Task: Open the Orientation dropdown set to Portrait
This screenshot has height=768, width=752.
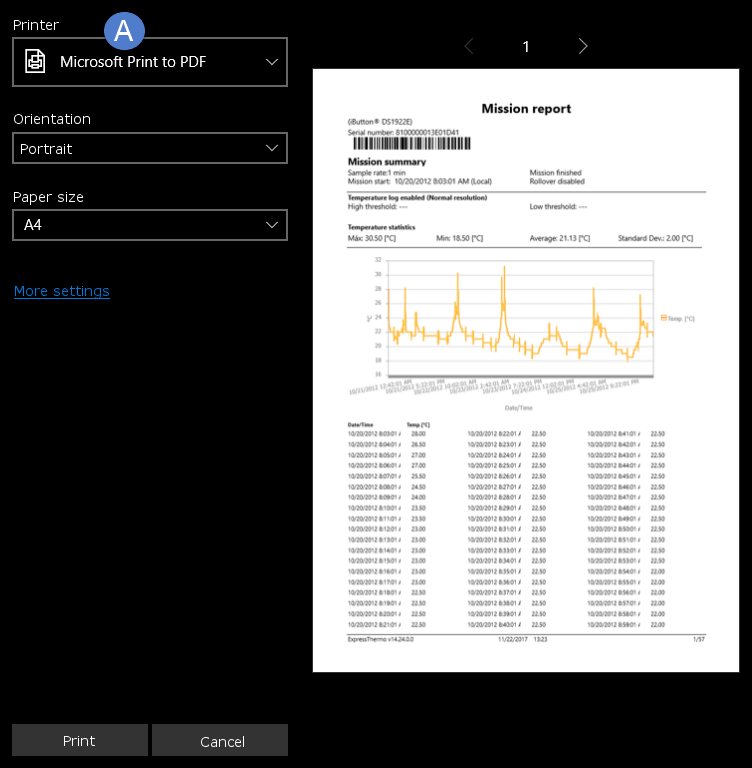Action: (x=149, y=148)
